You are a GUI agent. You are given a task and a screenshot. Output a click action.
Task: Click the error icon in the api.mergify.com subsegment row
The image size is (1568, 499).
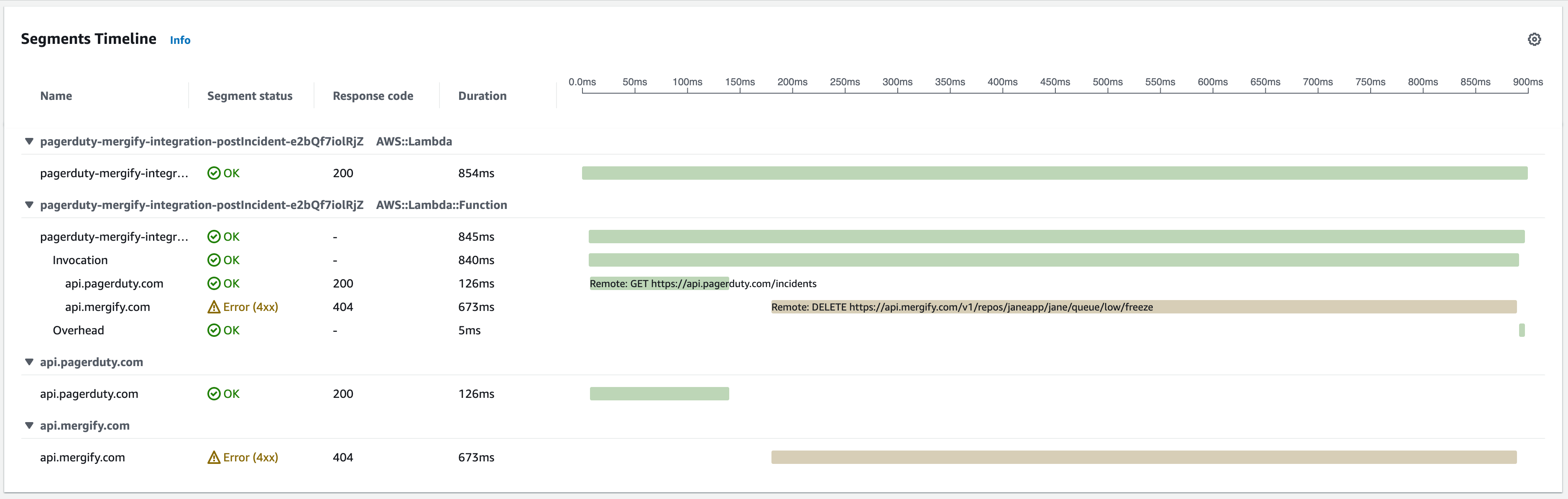(214, 307)
